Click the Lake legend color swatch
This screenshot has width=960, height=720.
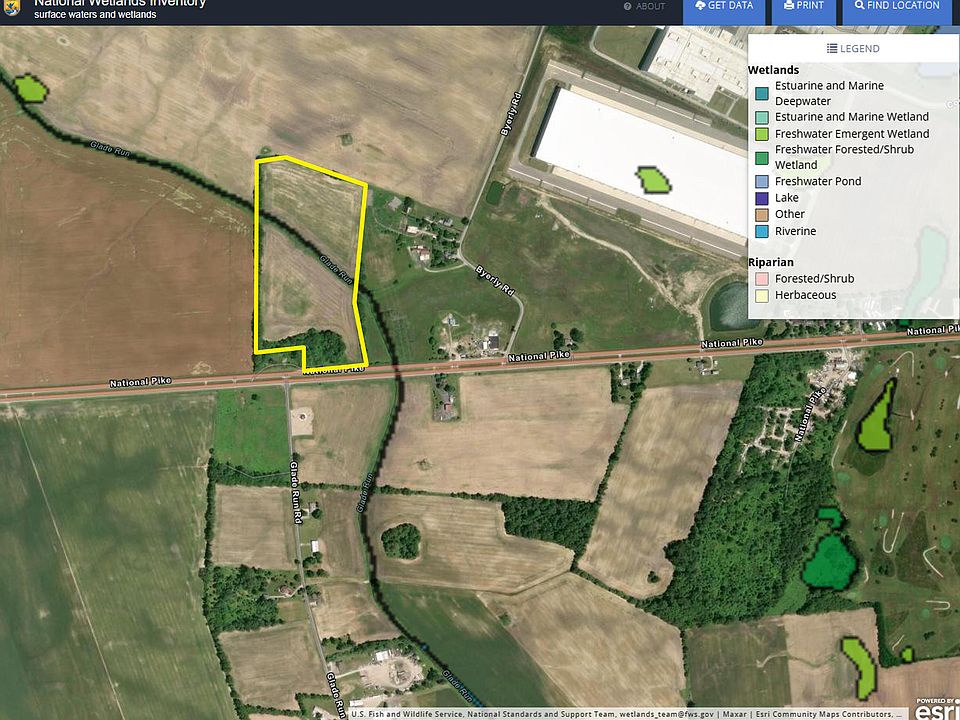pos(762,198)
